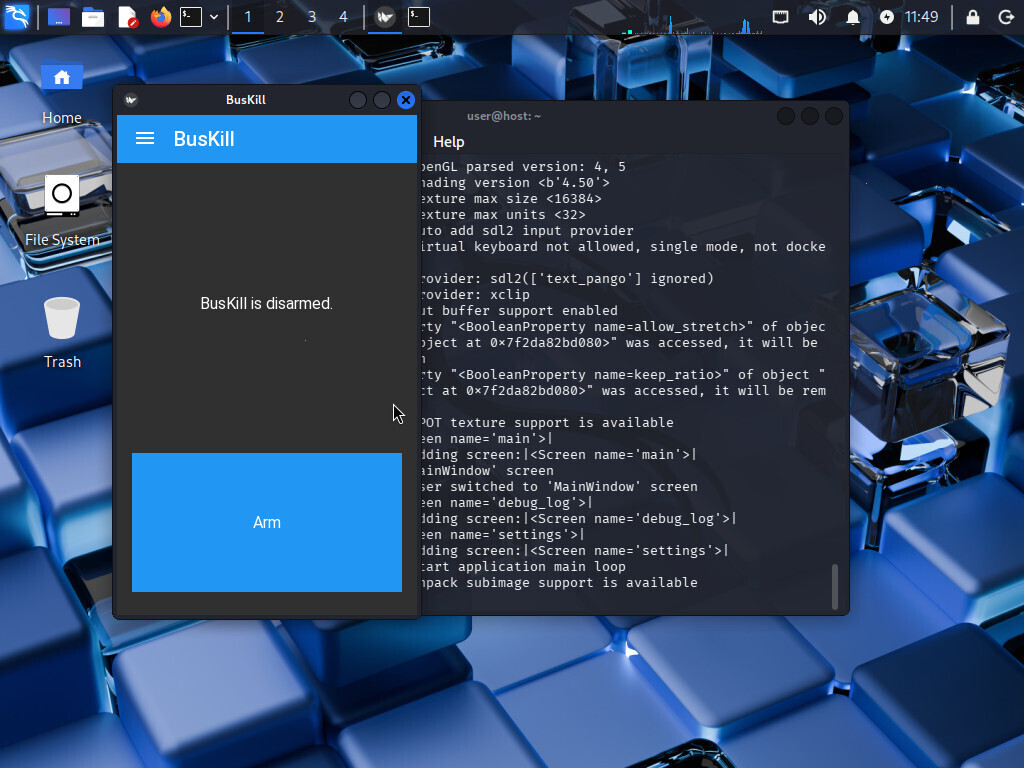
Task: Launch Firefox from the panel
Action: click(160, 17)
